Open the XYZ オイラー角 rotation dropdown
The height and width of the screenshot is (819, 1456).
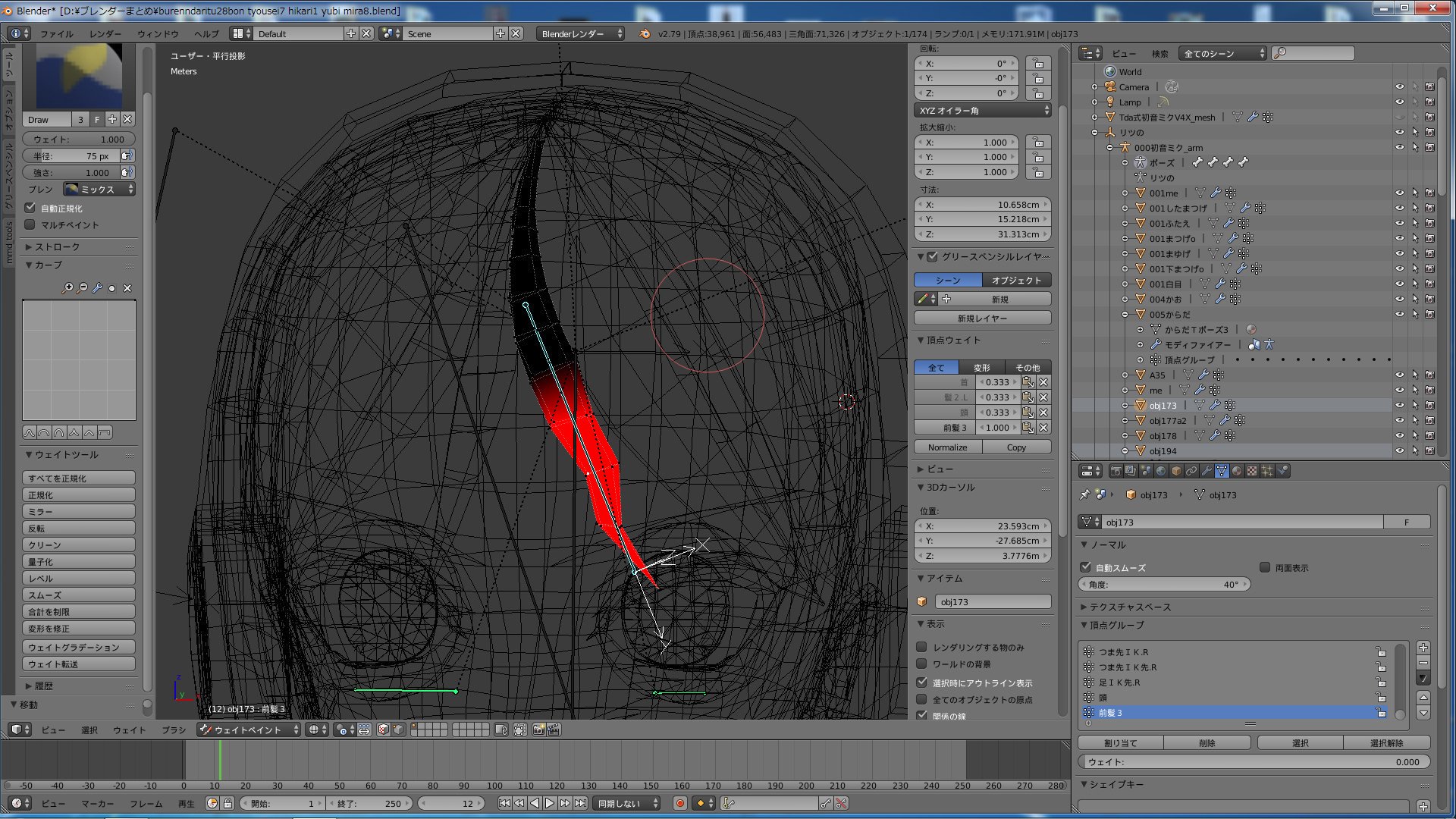(983, 111)
